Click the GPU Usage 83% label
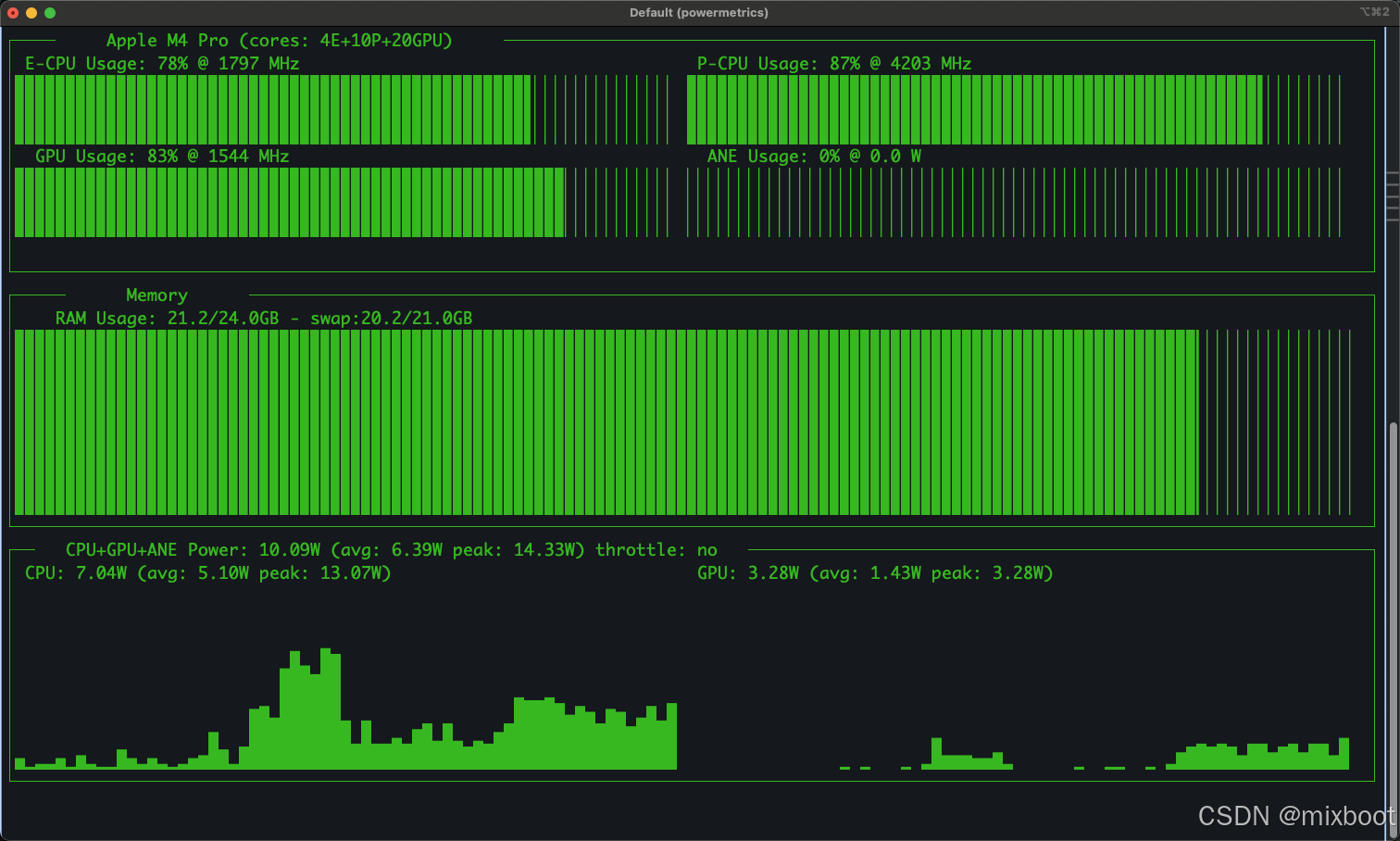 (x=162, y=157)
